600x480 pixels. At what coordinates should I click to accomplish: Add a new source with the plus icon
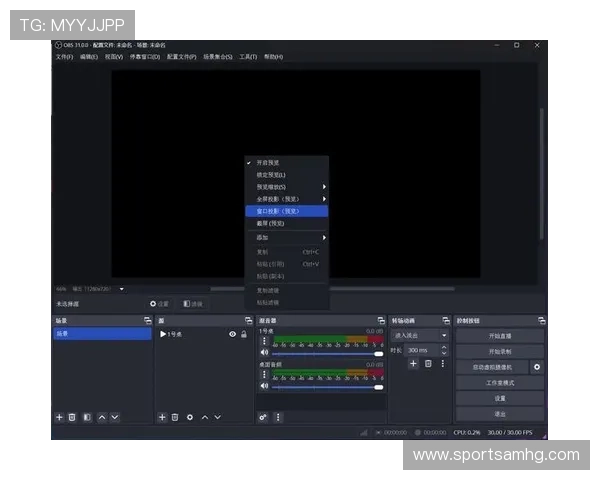162,417
